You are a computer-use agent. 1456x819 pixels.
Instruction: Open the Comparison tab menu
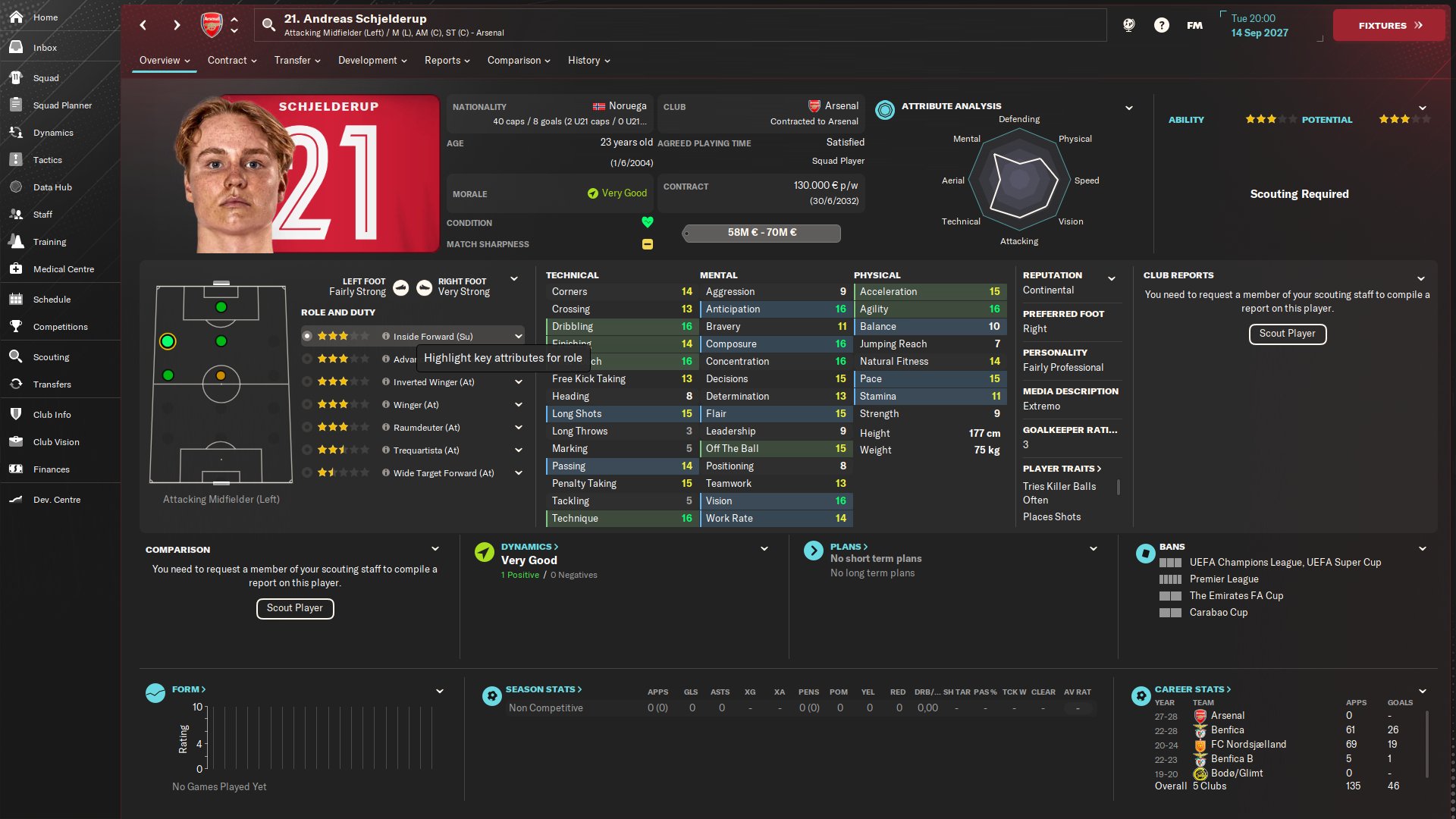point(519,60)
